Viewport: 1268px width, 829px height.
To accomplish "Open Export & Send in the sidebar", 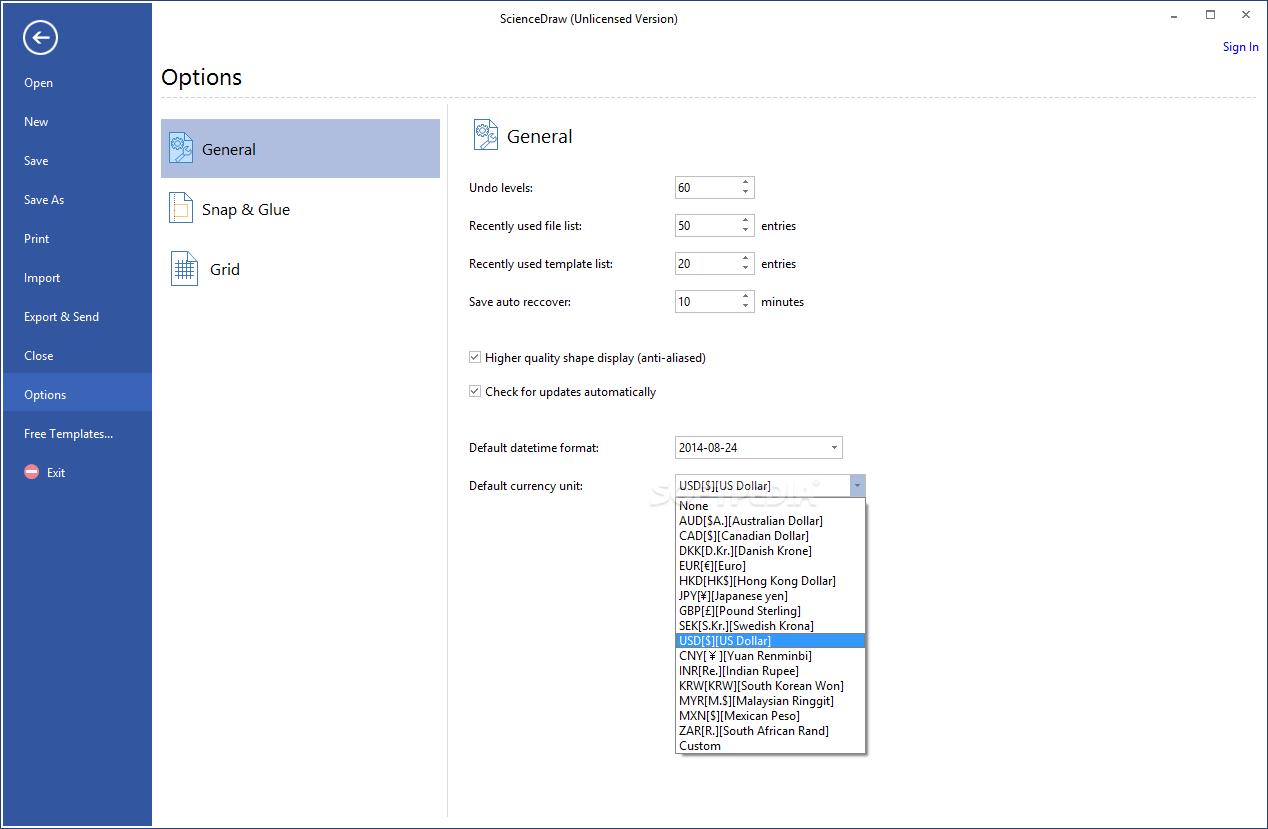I will coord(62,317).
